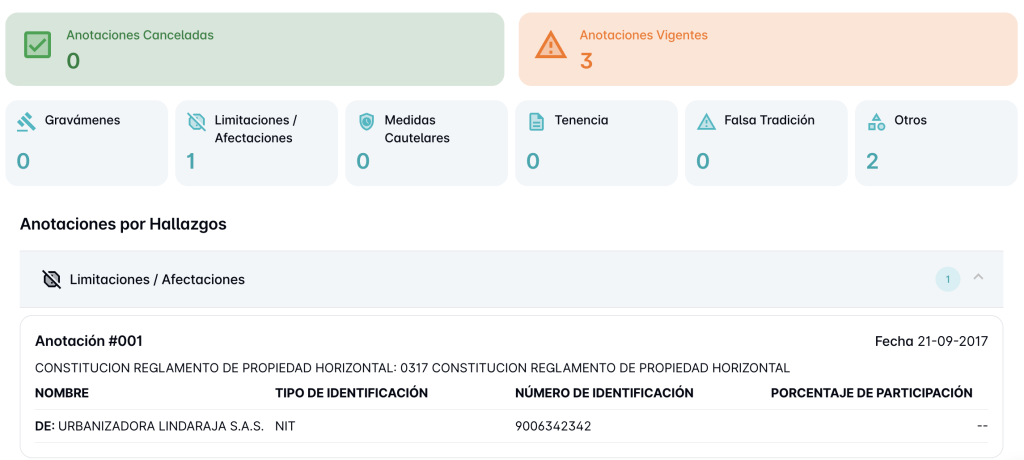The image size is (1024, 460).
Task: Open the Gravámenes category card
Action: click(x=87, y=142)
